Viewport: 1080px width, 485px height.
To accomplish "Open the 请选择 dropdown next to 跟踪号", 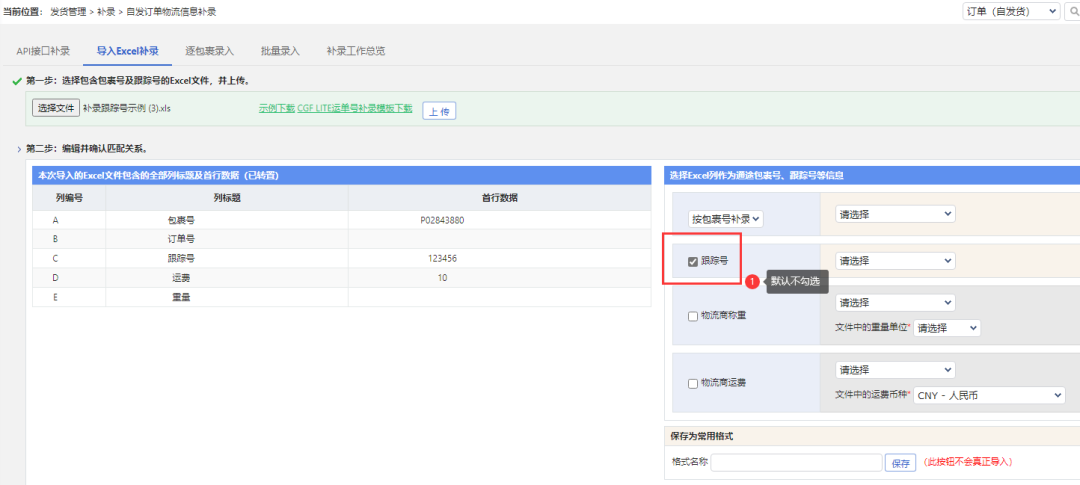I will (895, 261).
